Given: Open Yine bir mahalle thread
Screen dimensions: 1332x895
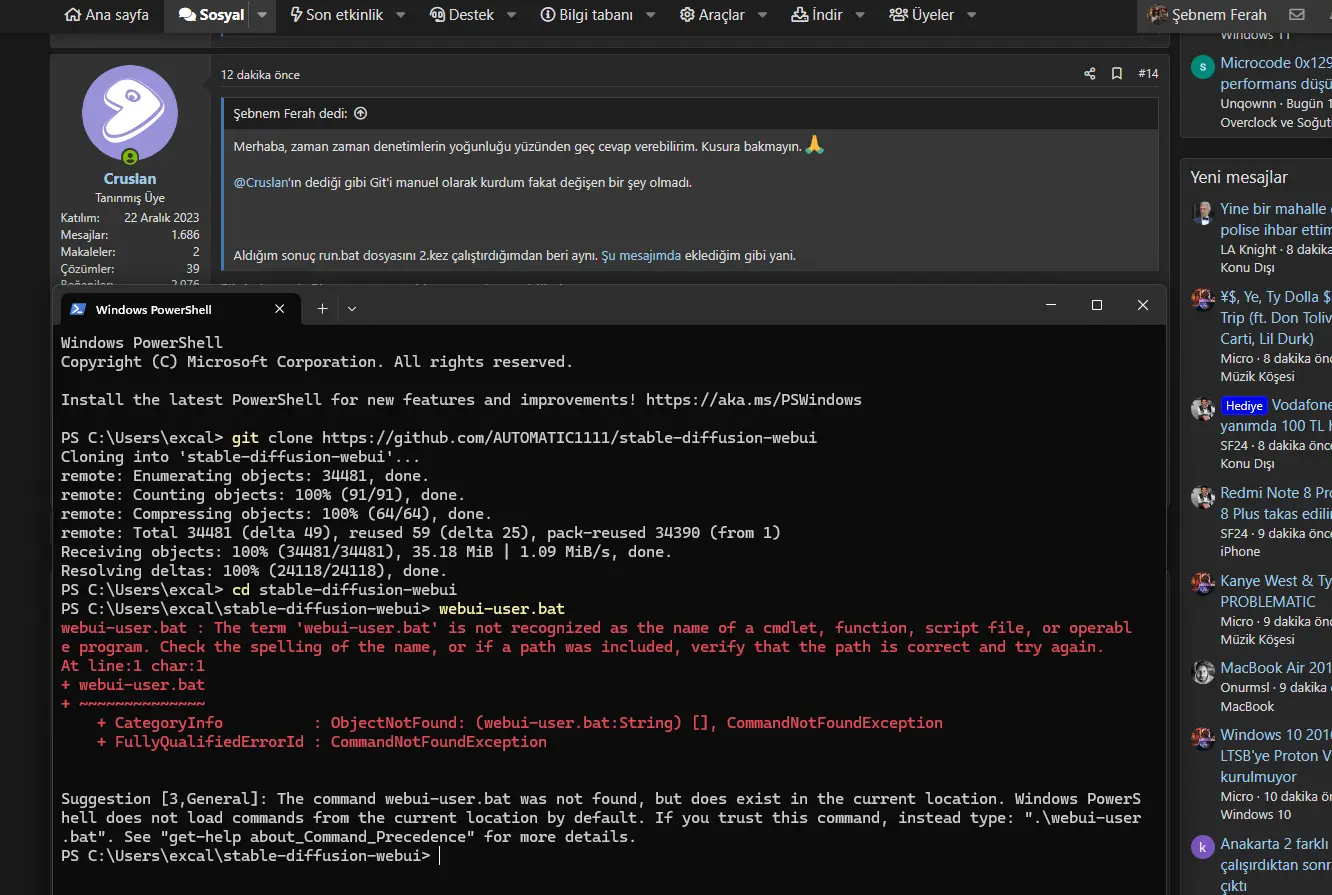Looking at the screenshot, I should (x=1276, y=219).
